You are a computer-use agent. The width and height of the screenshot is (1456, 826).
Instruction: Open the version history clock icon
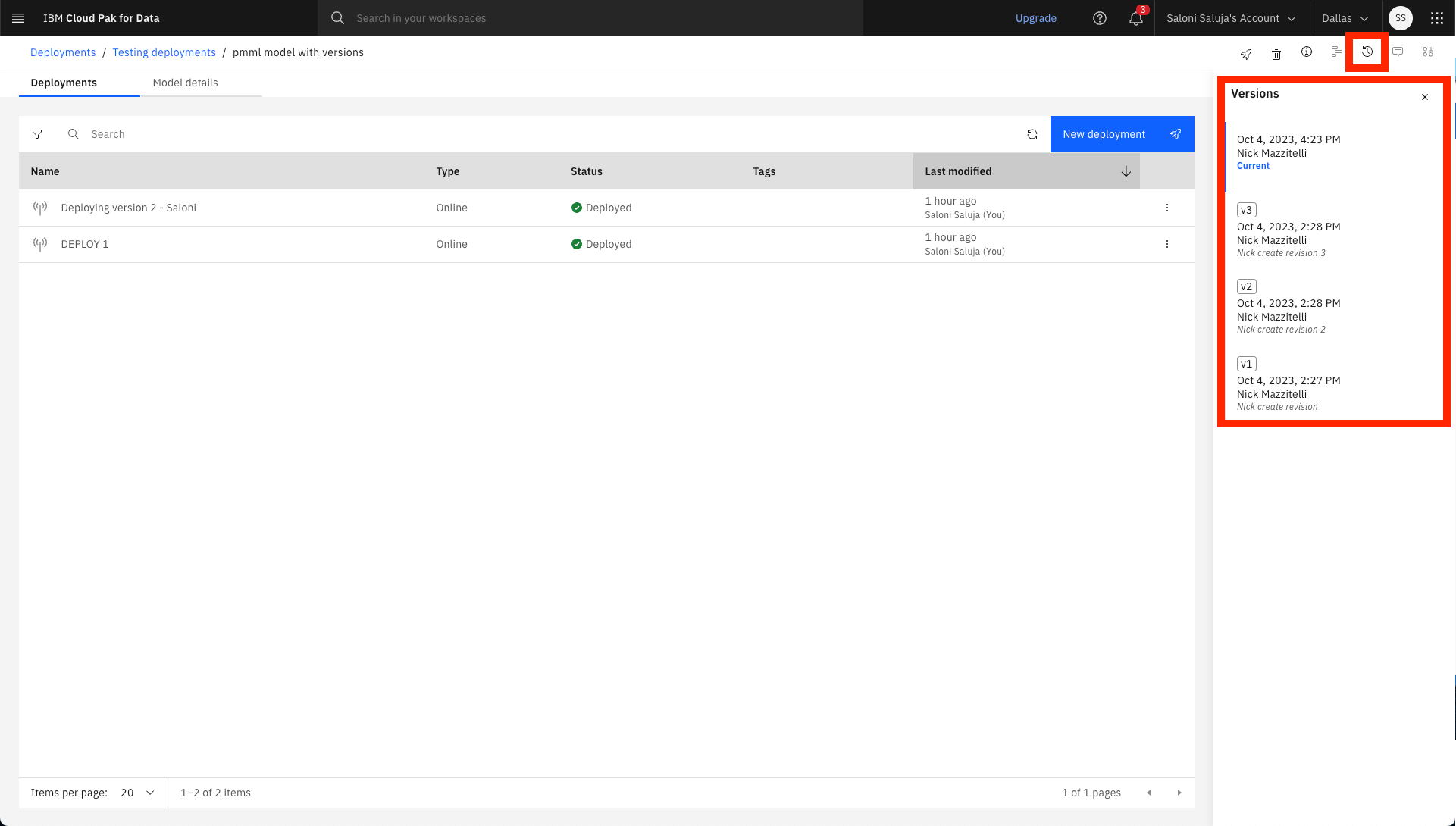coord(1367,52)
